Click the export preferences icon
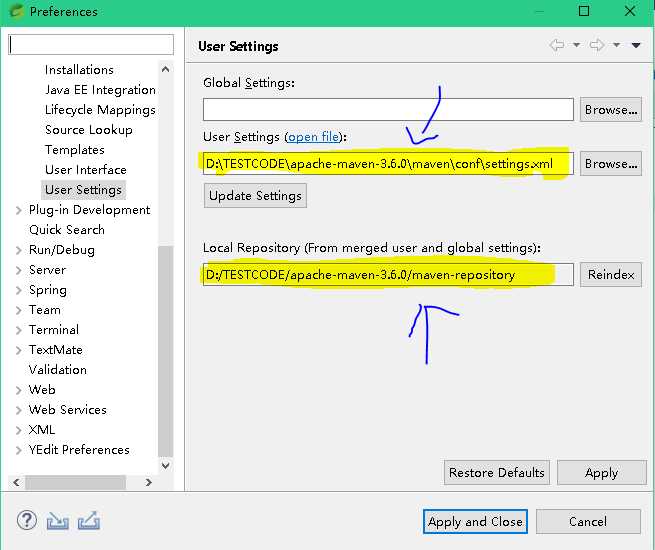This screenshot has width=655, height=550. (89, 520)
